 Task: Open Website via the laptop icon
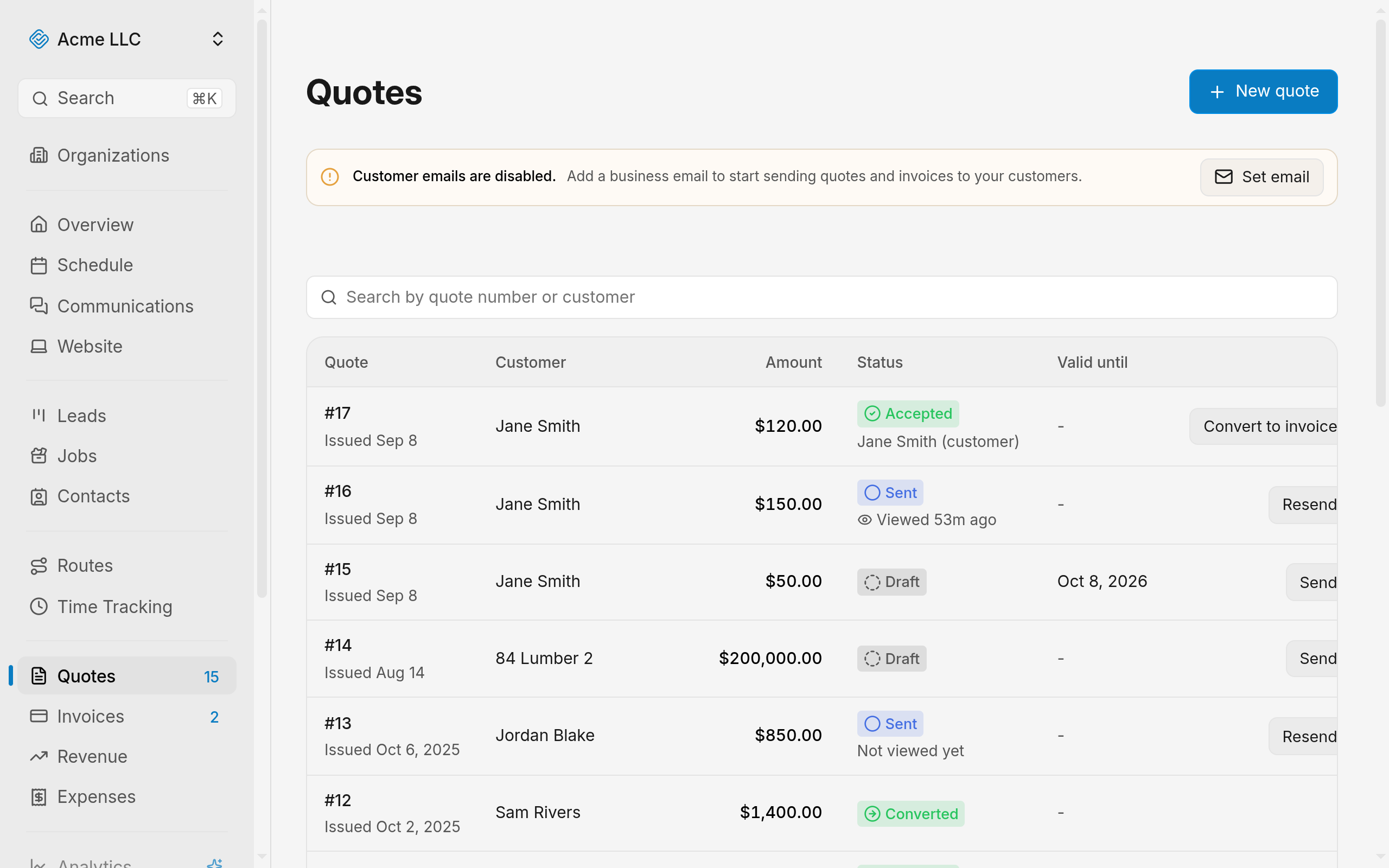39,346
